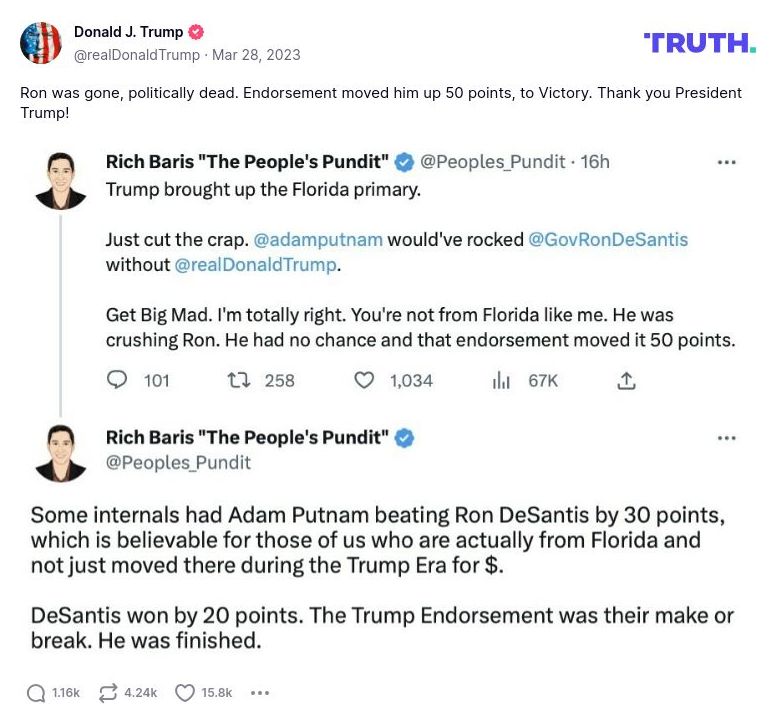Like the post via the 15.8k heart
This screenshot has height=724, width=777.
tap(185, 692)
